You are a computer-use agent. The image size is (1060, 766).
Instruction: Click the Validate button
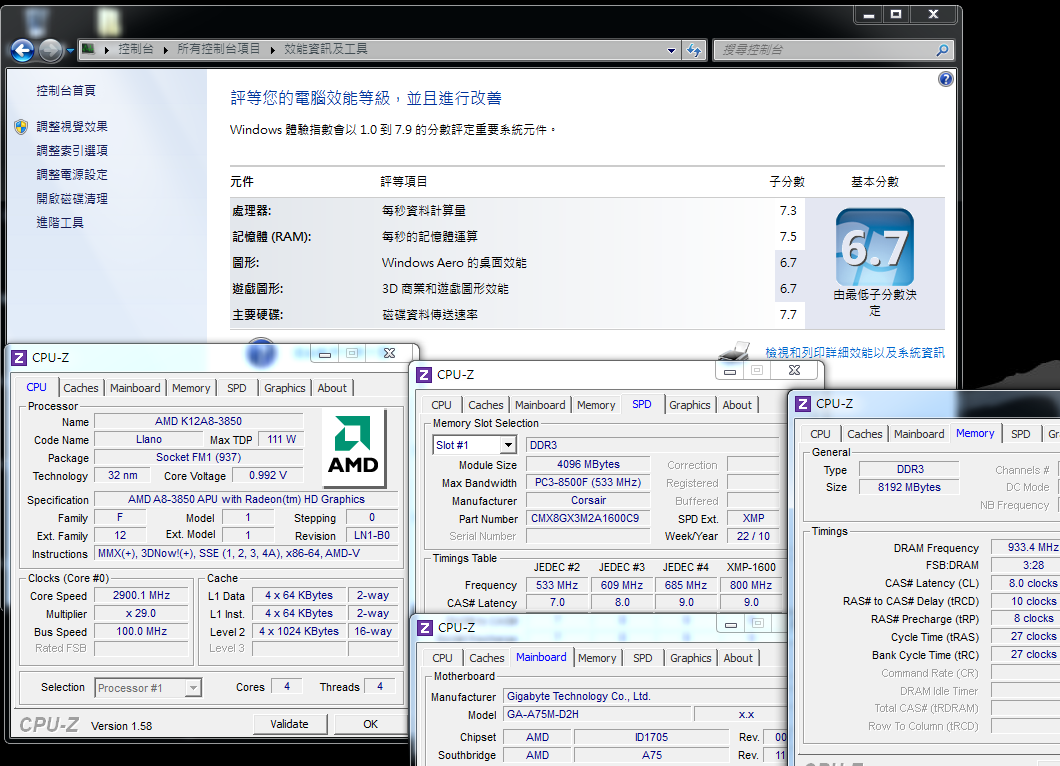pos(289,724)
